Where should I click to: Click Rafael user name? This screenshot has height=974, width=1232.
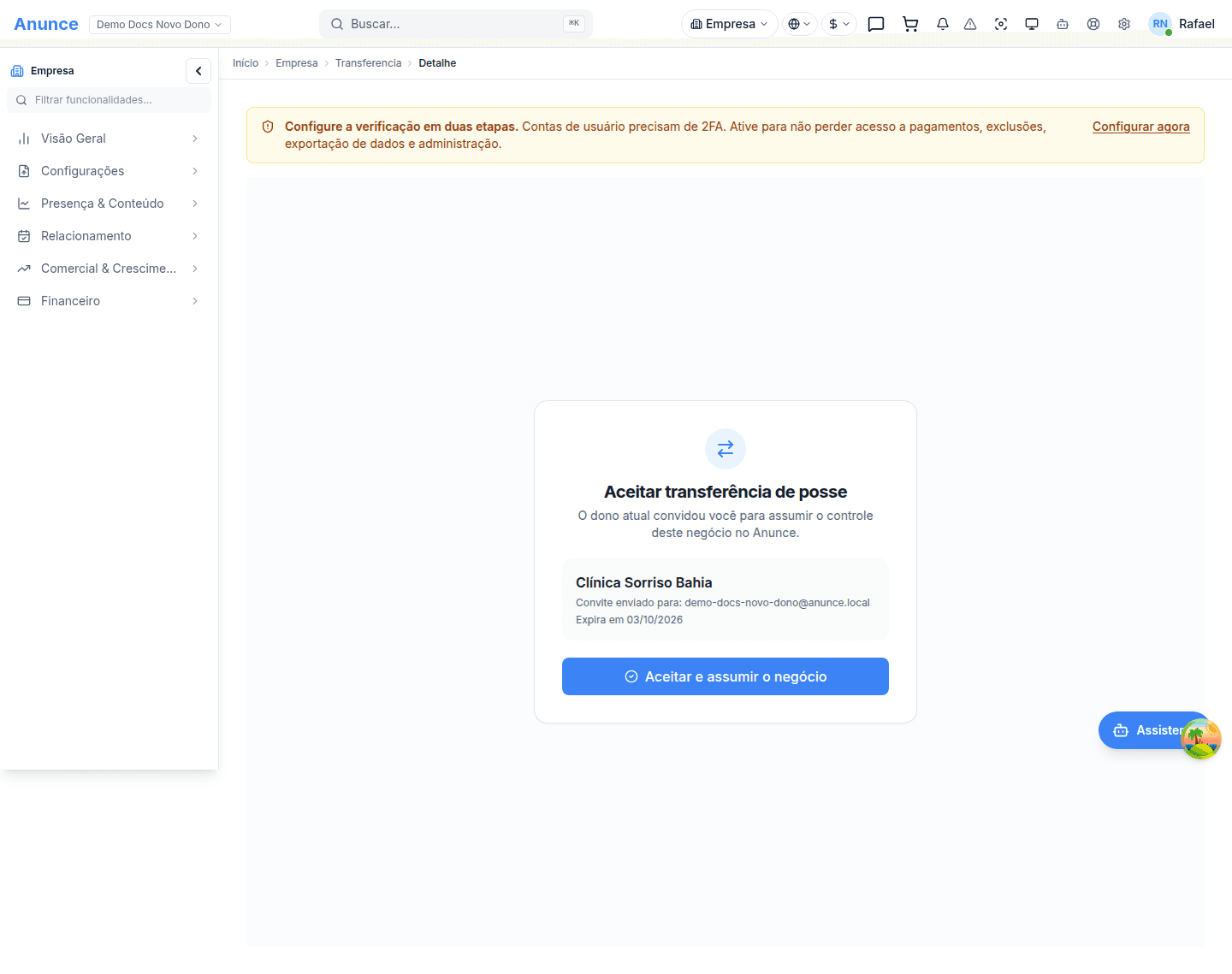[1196, 24]
